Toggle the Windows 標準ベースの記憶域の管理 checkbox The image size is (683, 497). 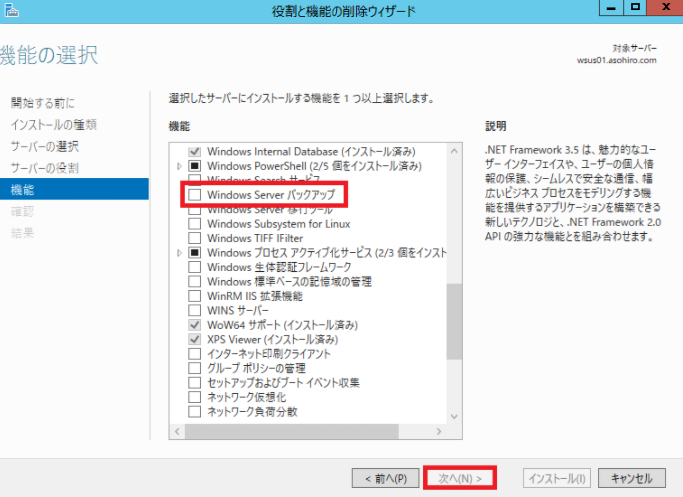click(194, 281)
